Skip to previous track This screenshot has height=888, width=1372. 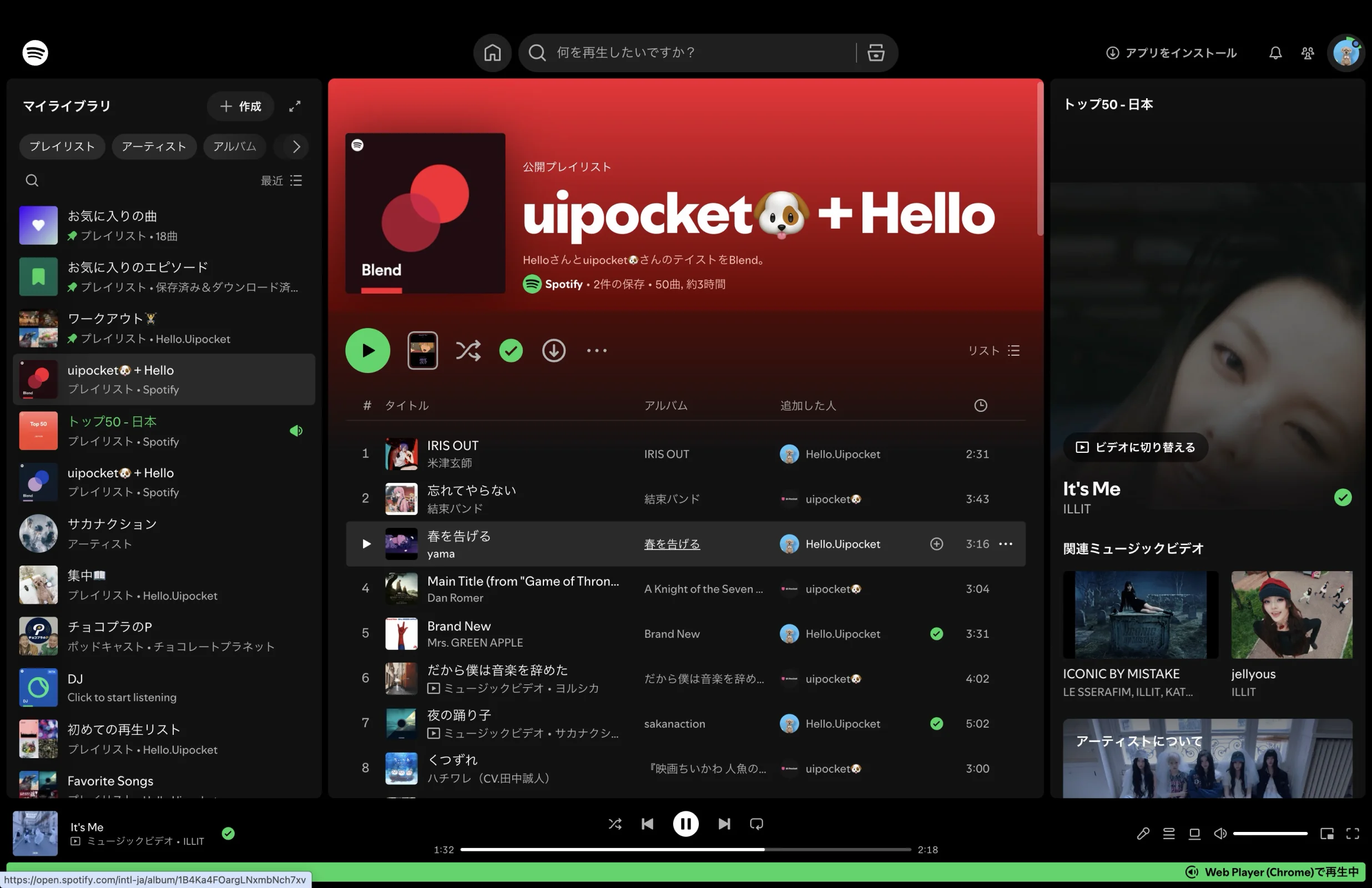tap(647, 824)
